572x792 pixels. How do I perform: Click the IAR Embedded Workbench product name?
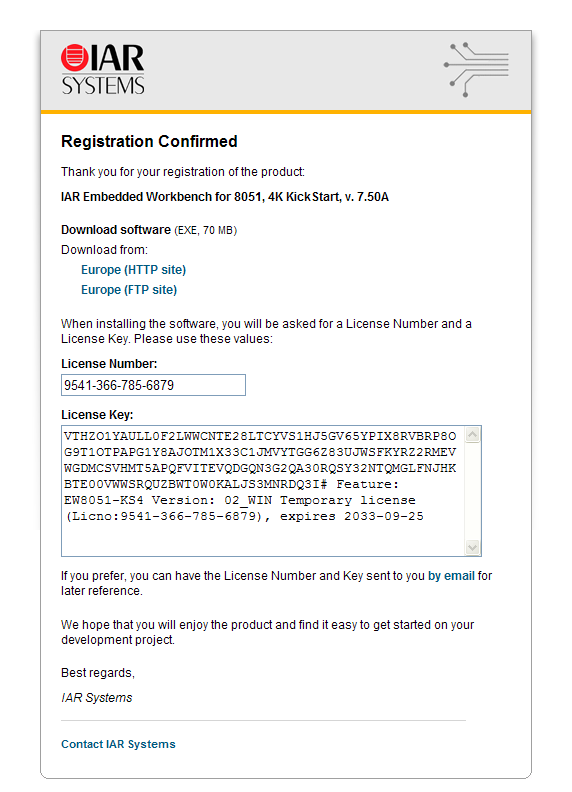225,197
